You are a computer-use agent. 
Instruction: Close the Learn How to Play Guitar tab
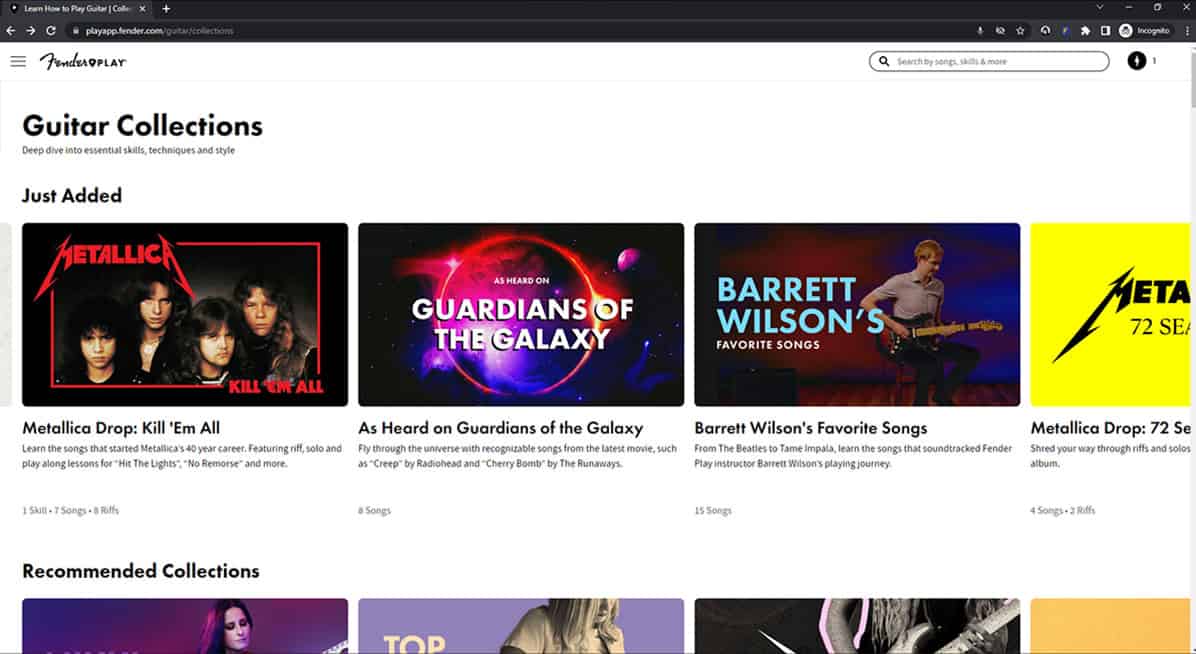[x=142, y=8]
